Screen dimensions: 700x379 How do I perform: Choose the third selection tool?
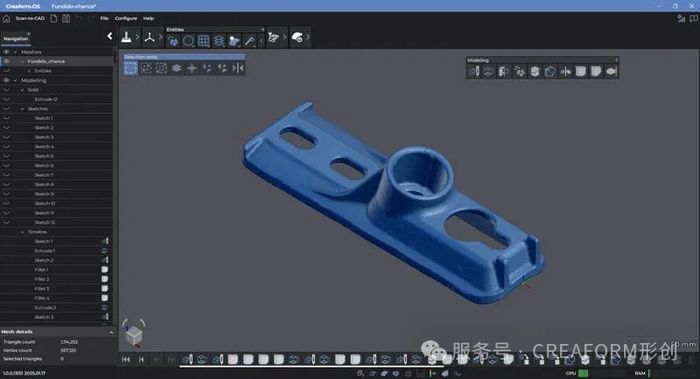161,68
